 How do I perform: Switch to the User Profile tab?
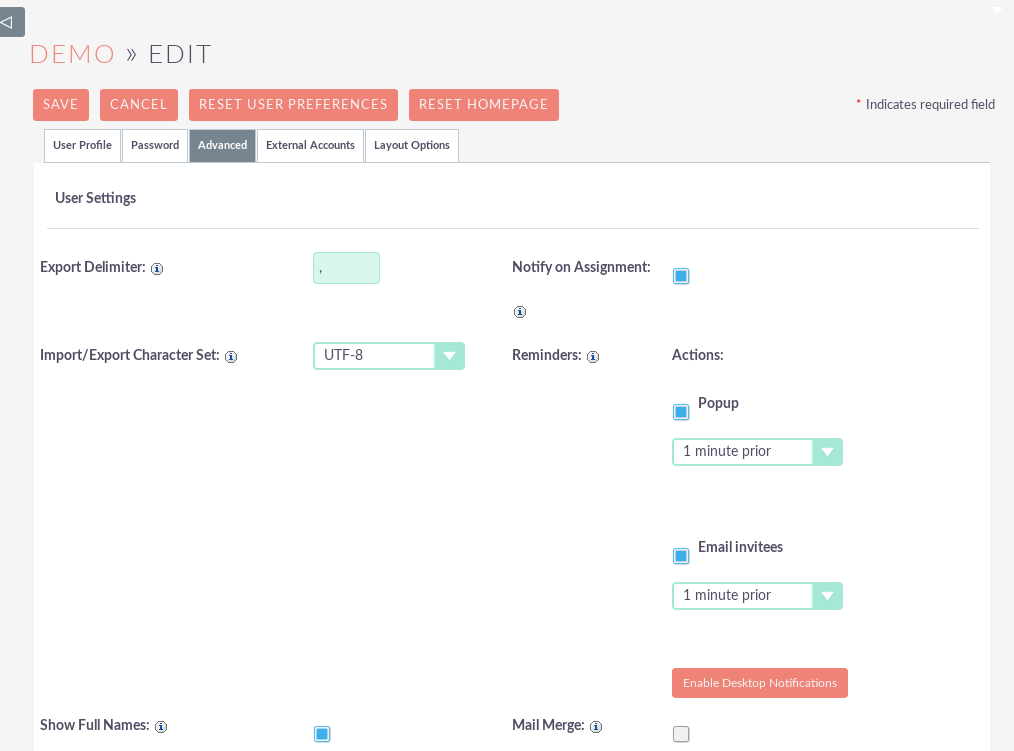click(x=82, y=145)
